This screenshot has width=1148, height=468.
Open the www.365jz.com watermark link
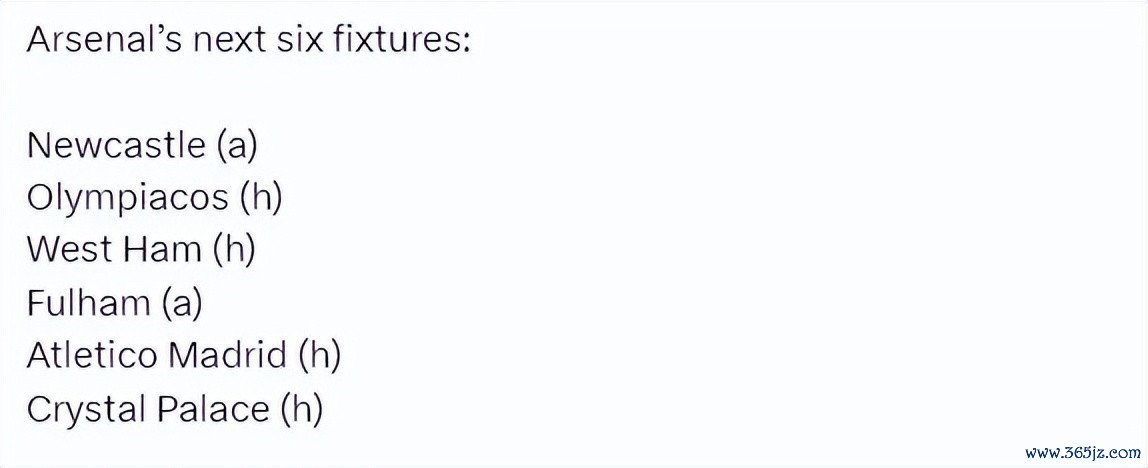pos(1080,449)
